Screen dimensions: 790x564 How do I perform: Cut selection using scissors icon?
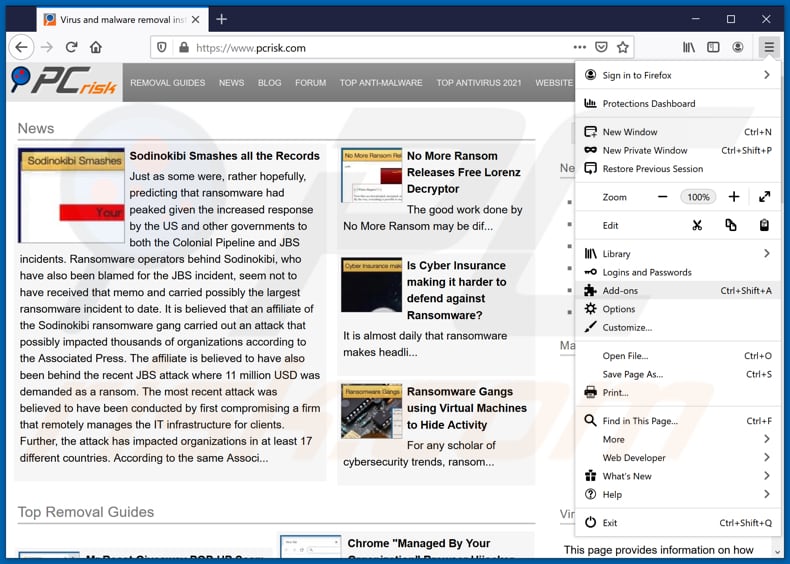697,225
